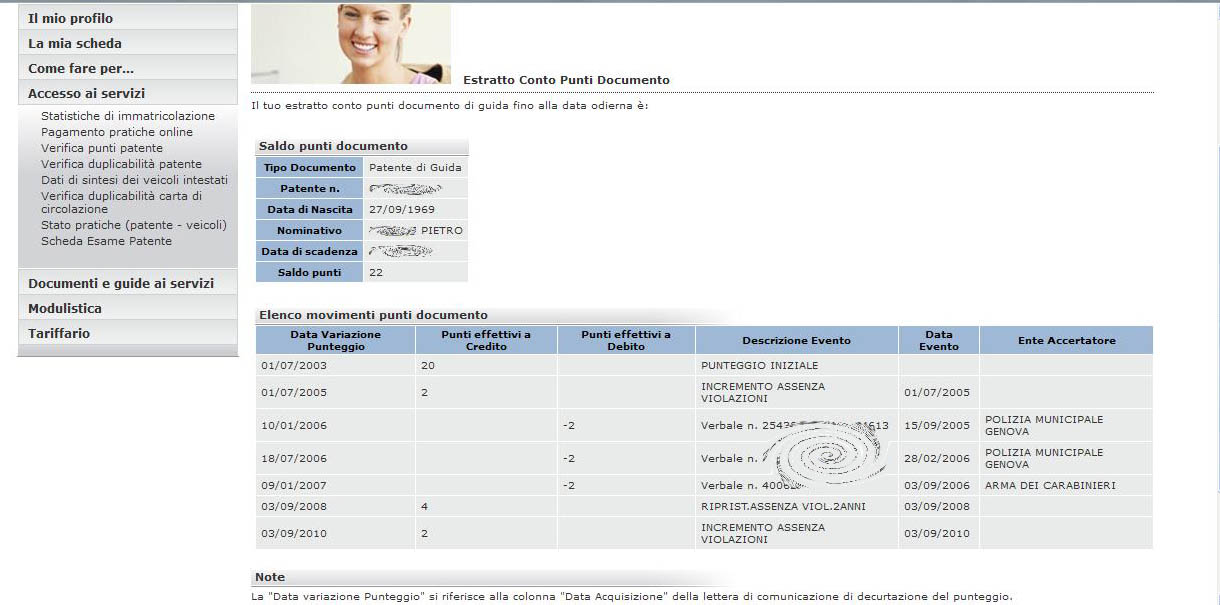Open "Statistiche di immatricolazione" link
The height and width of the screenshot is (605, 1220).
[128, 116]
